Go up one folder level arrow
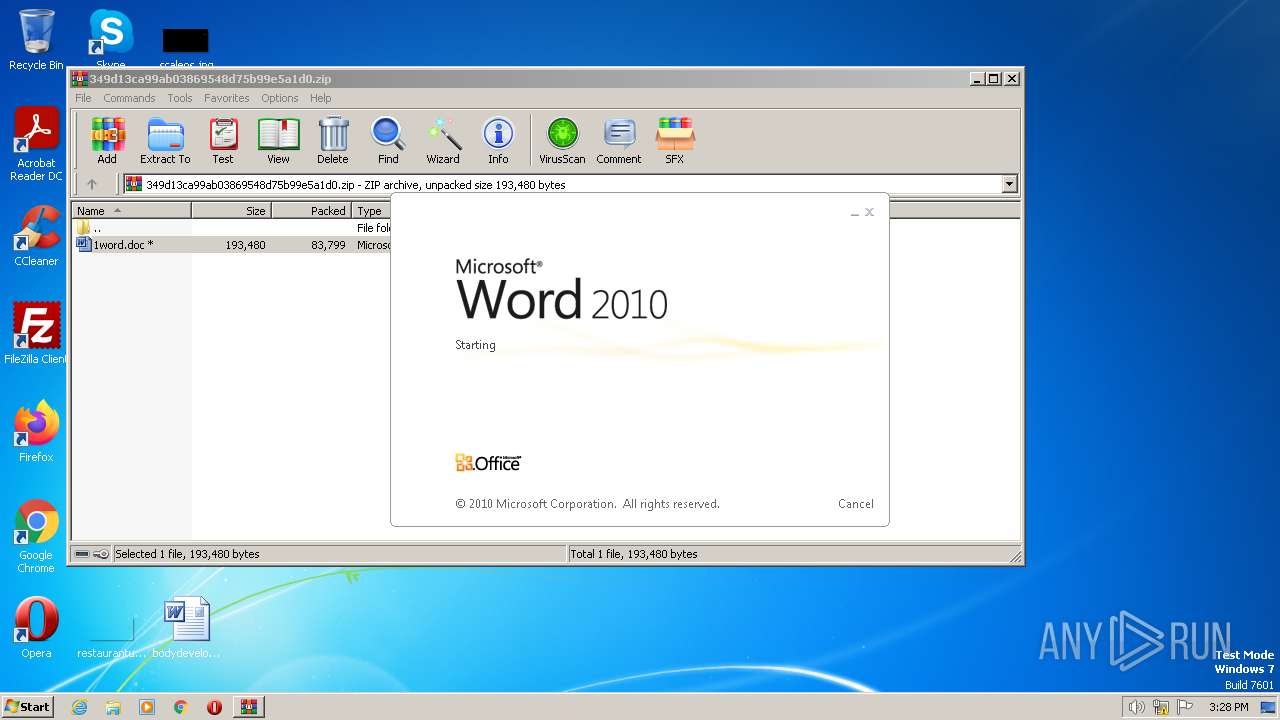The height and width of the screenshot is (720, 1280). click(x=92, y=184)
